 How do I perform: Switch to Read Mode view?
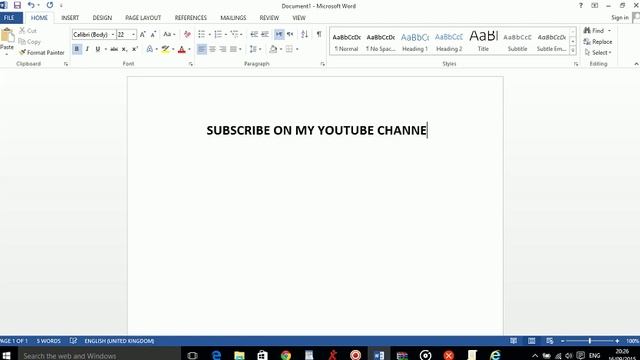click(513, 341)
